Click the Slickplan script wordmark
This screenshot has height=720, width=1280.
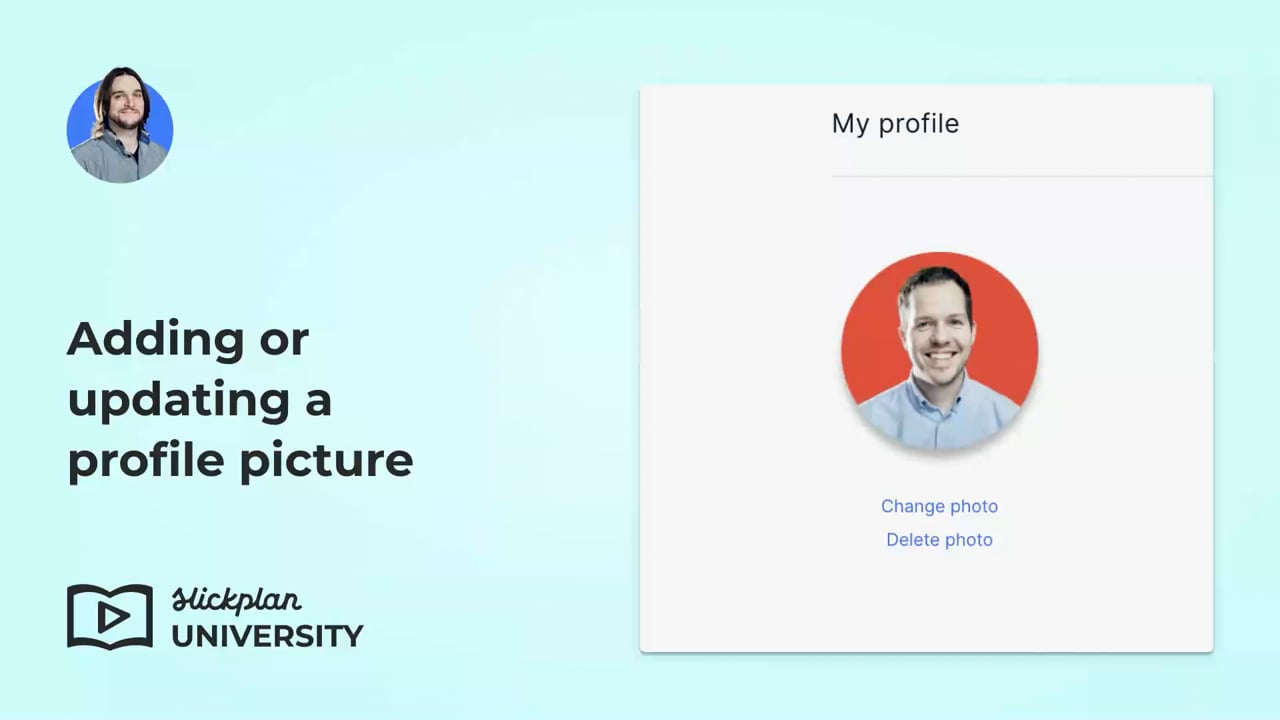point(237,600)
